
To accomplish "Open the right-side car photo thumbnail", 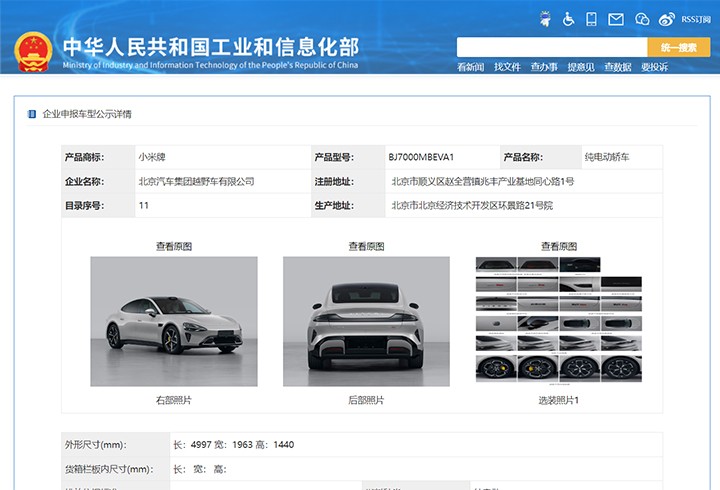I will [x=174, y=321].
